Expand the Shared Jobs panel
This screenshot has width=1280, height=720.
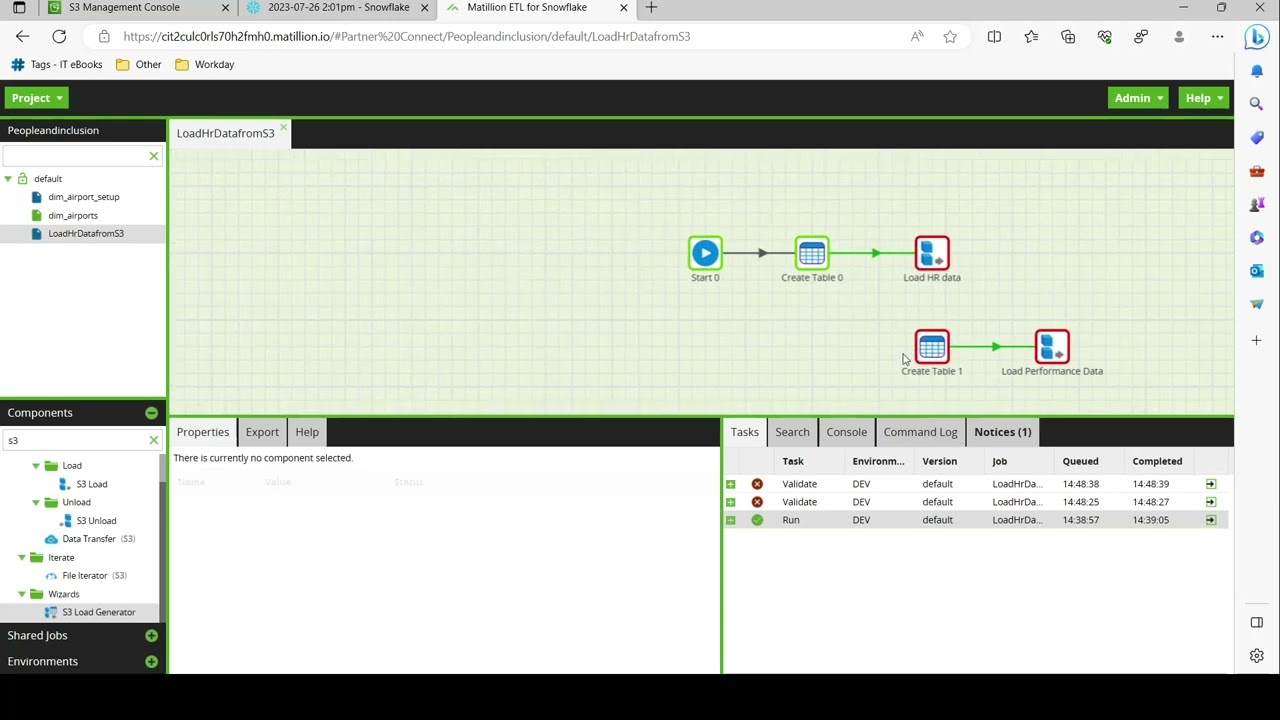(x=38, y=636)
